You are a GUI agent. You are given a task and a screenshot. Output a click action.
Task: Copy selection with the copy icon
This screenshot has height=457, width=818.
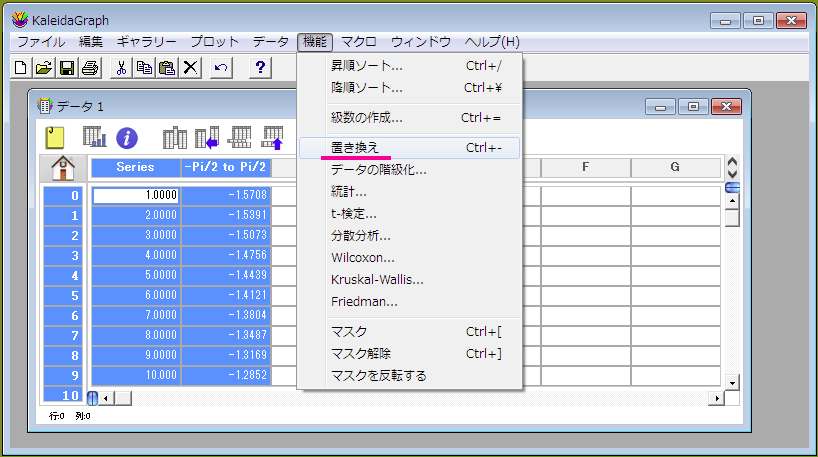click(144, 68)
